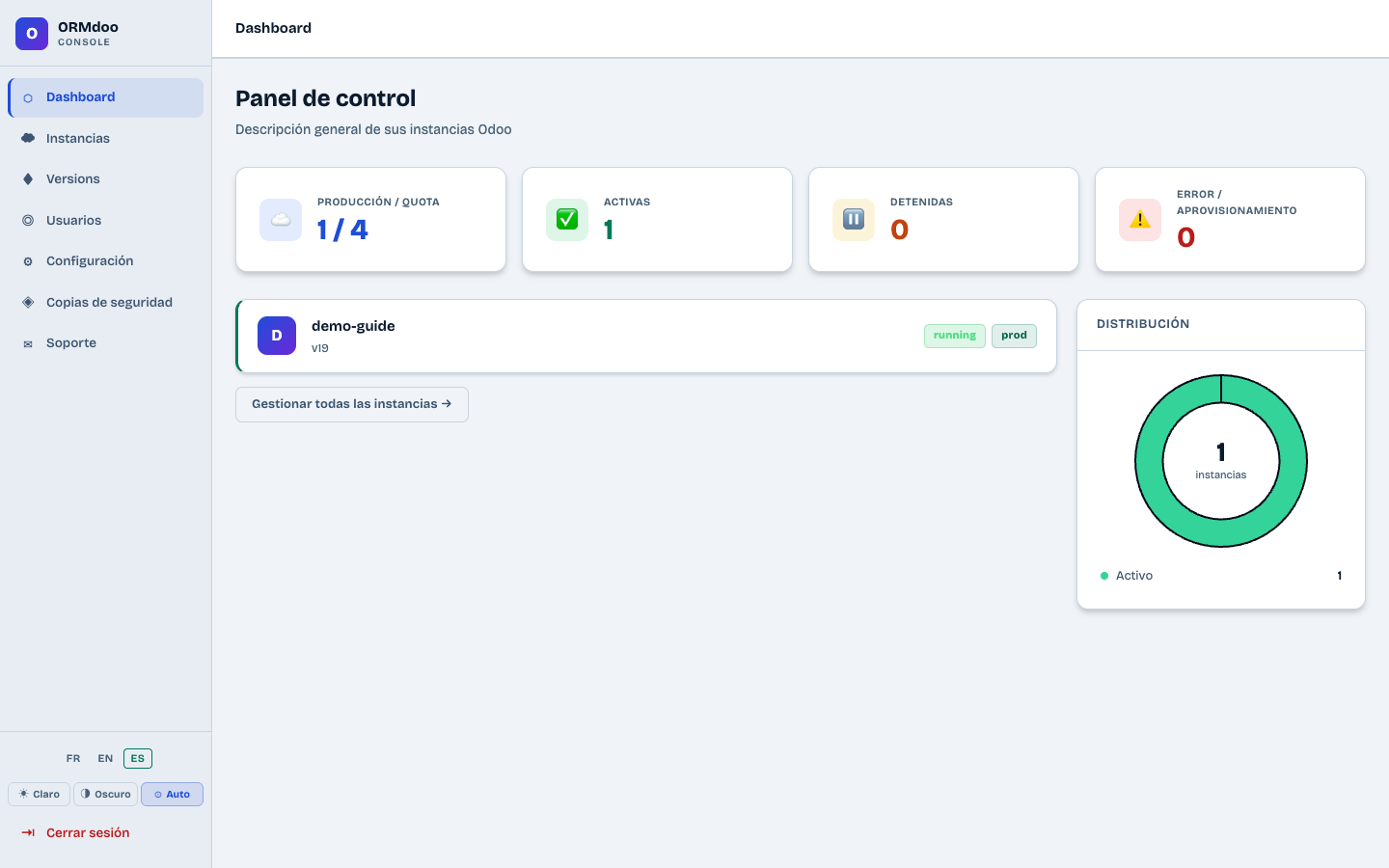The image size is (1389, 868).
Task: Click the Usuarios circle icon
Action: coord(28,221)
